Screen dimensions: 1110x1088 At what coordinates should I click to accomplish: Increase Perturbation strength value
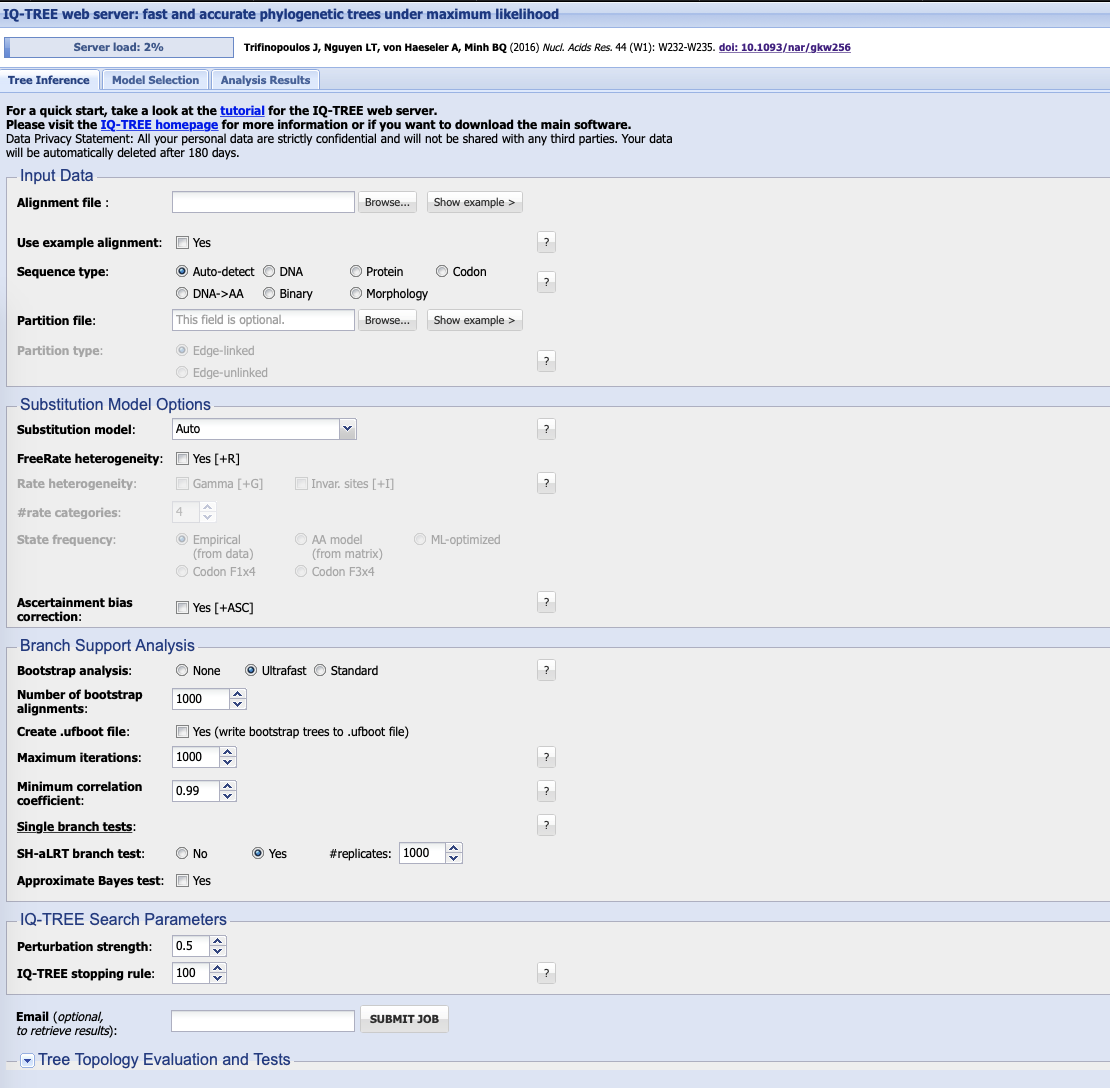pyautogui.click(x=218, y=941)
